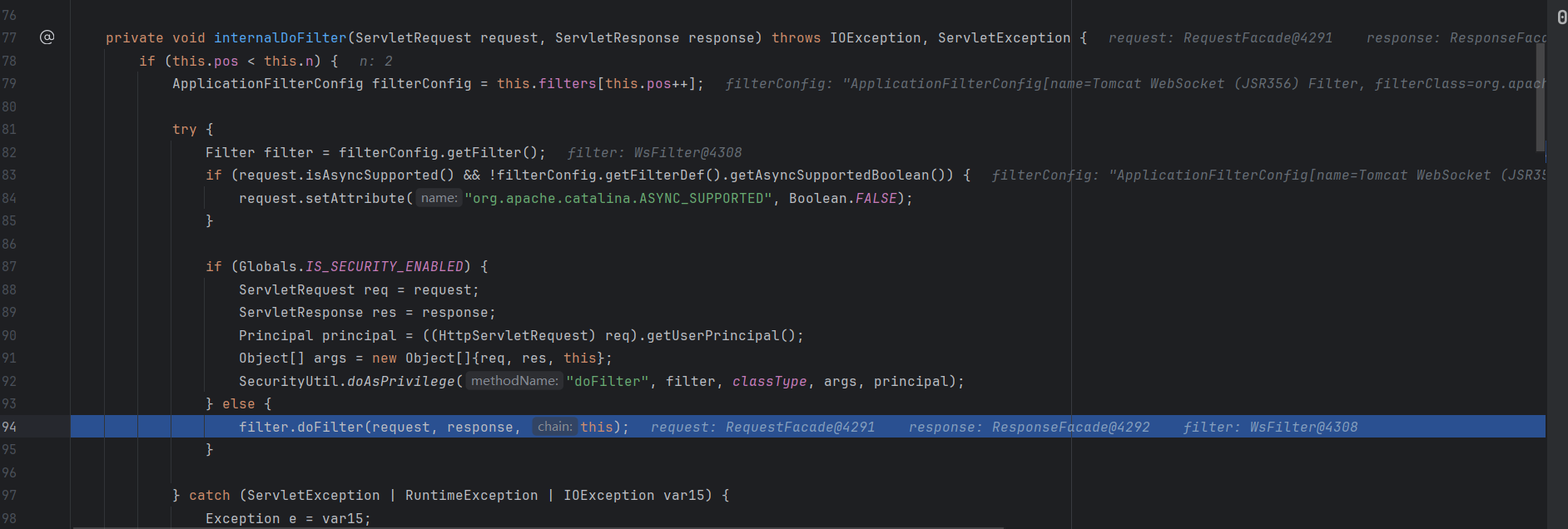Click the inline "n: 2" debug value
This screenshot has height=529, width=1568.
pyautogui.click(x=375, y=62)
